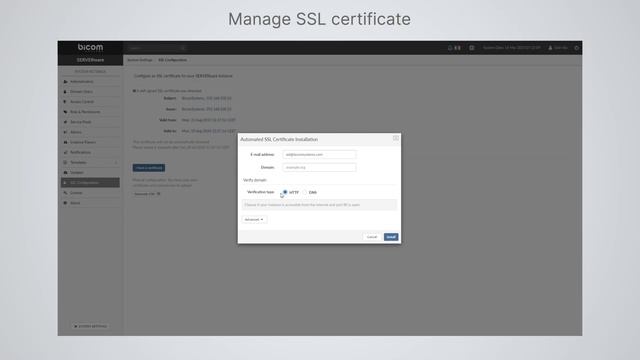Click the power icon in the top bar
The height and width of the screenshot is (360, 640).
tap(576, 48)
